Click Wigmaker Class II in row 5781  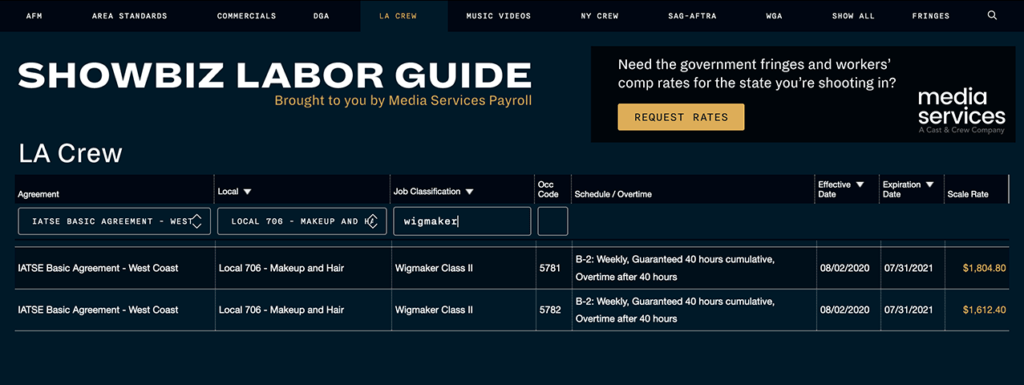pyautogui.click(x=434, y=268)
